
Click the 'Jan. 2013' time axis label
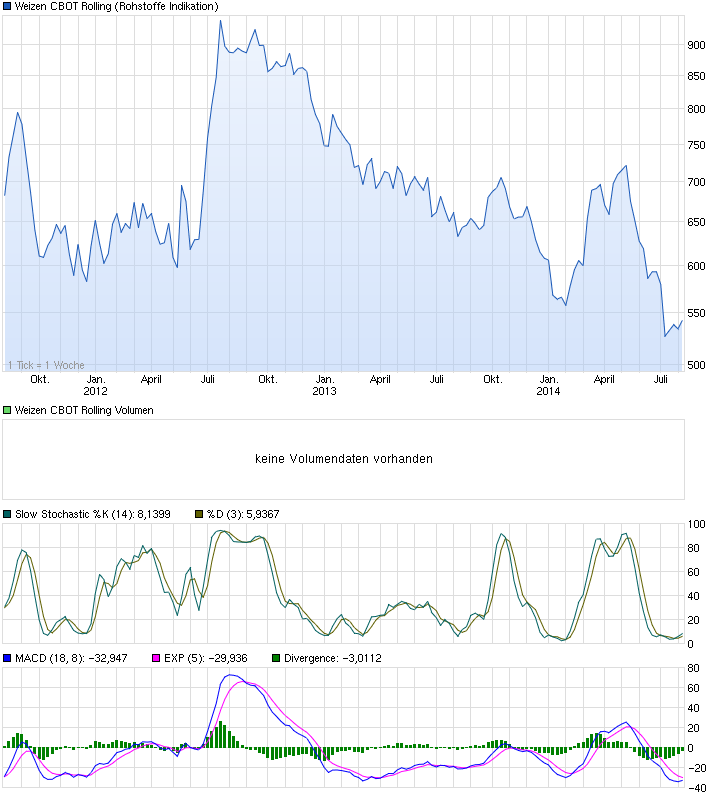[324, 385]
